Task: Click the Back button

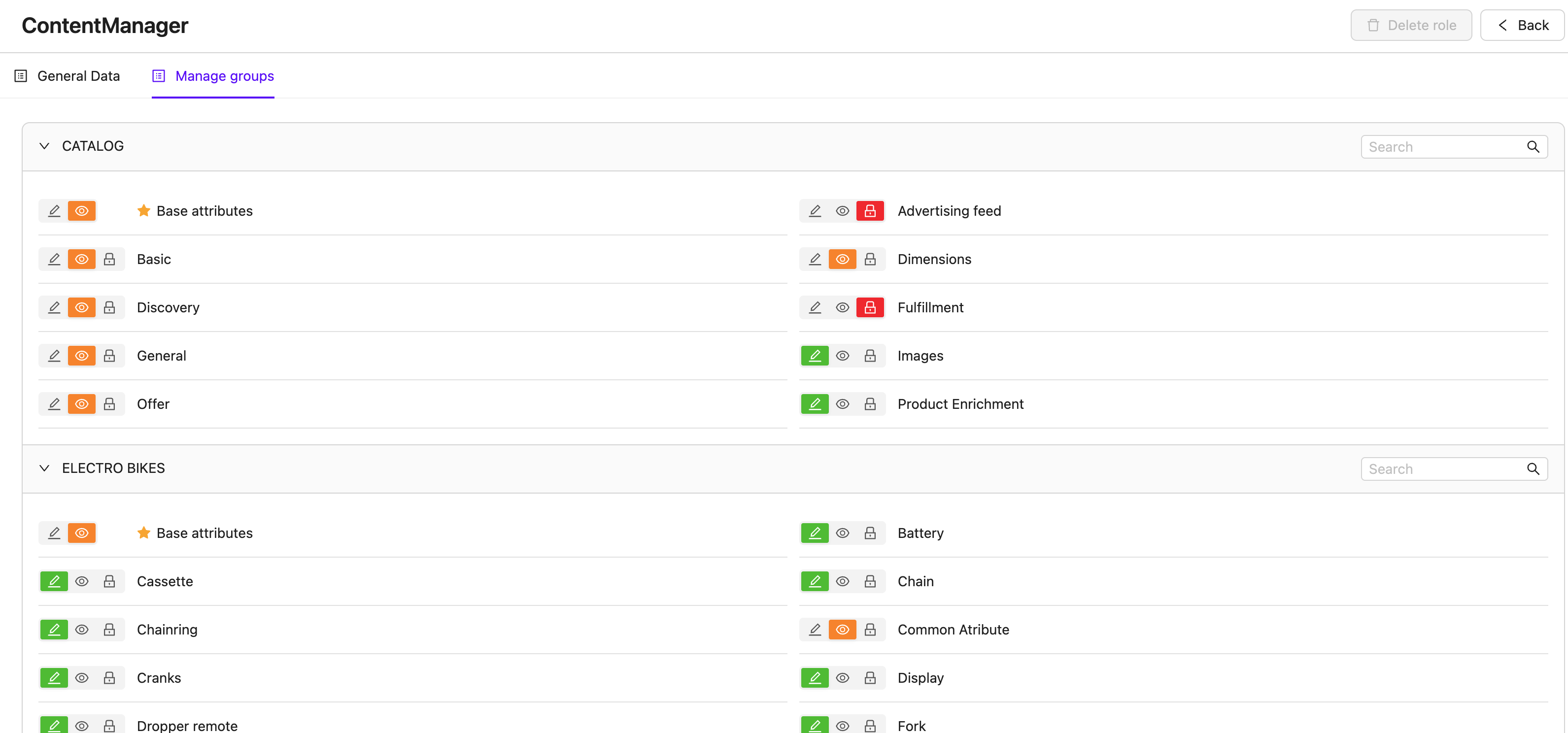Action: [x=1522, y=25]
